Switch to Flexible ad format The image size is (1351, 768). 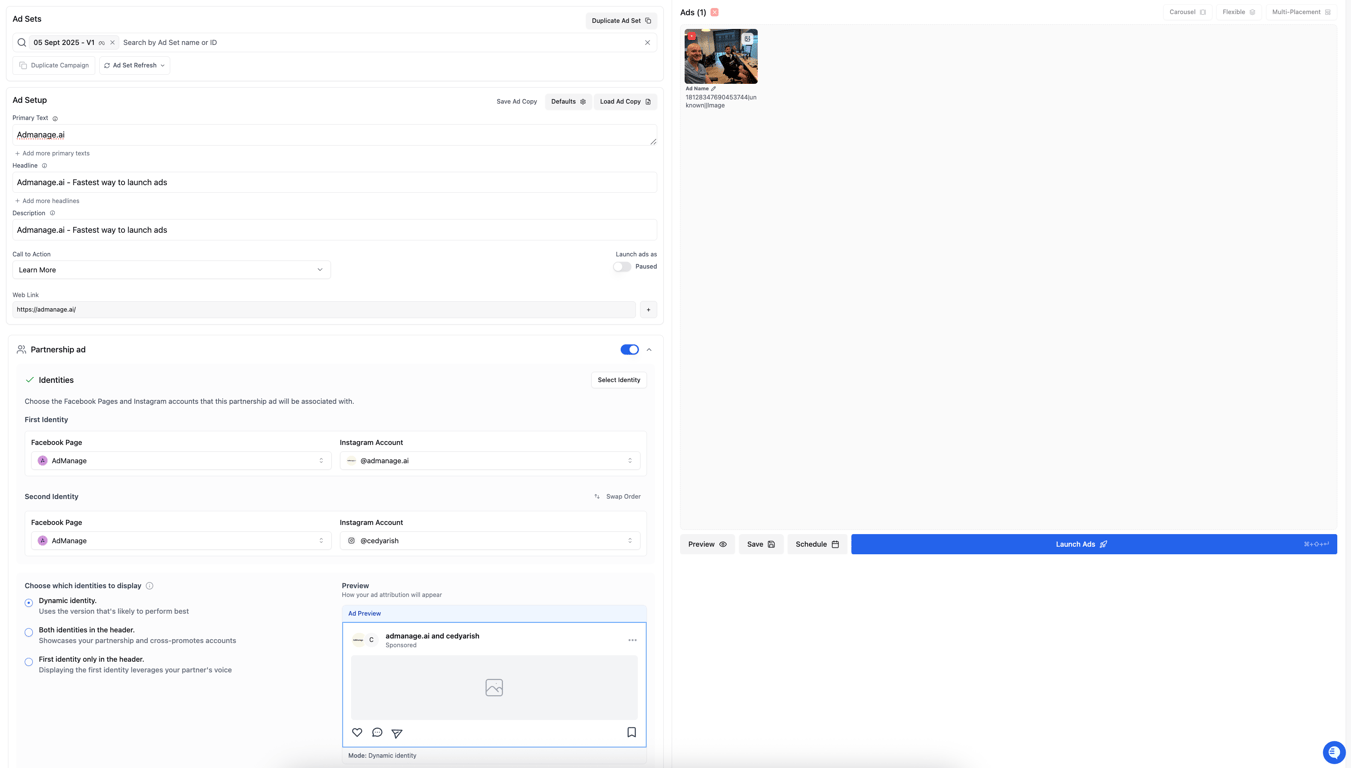[1239, 12]
